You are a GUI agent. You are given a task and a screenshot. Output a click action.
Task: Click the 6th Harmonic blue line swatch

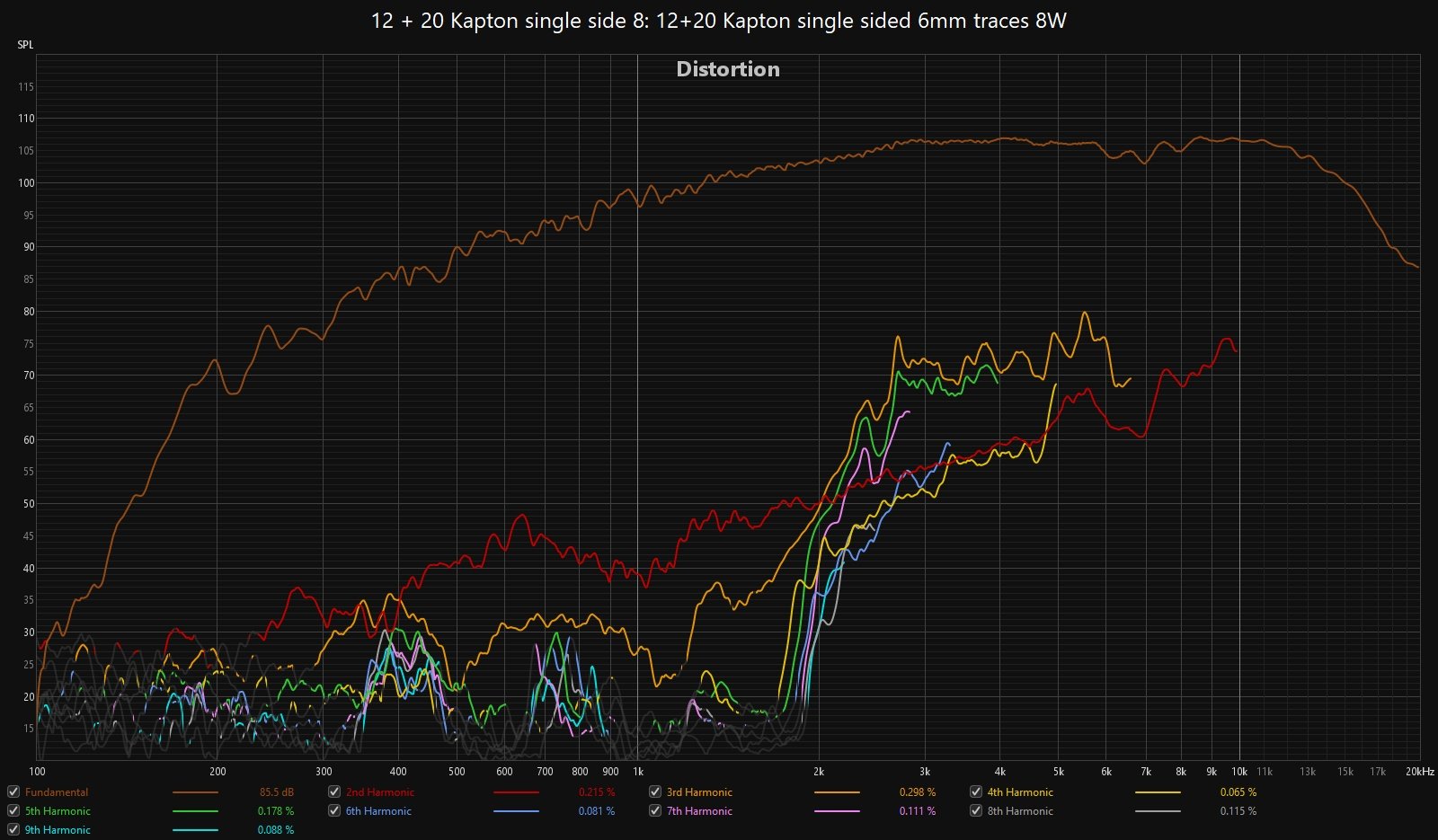point(516,811)
